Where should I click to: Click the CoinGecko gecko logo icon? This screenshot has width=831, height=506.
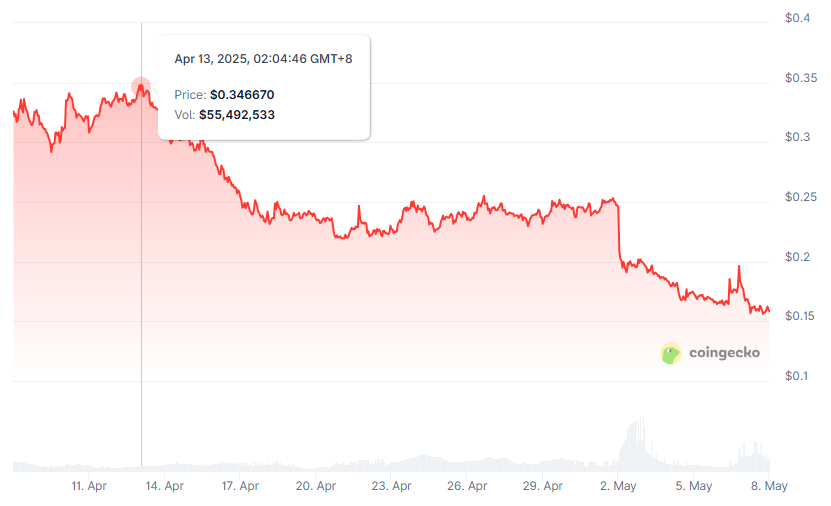tap(671, 353)
